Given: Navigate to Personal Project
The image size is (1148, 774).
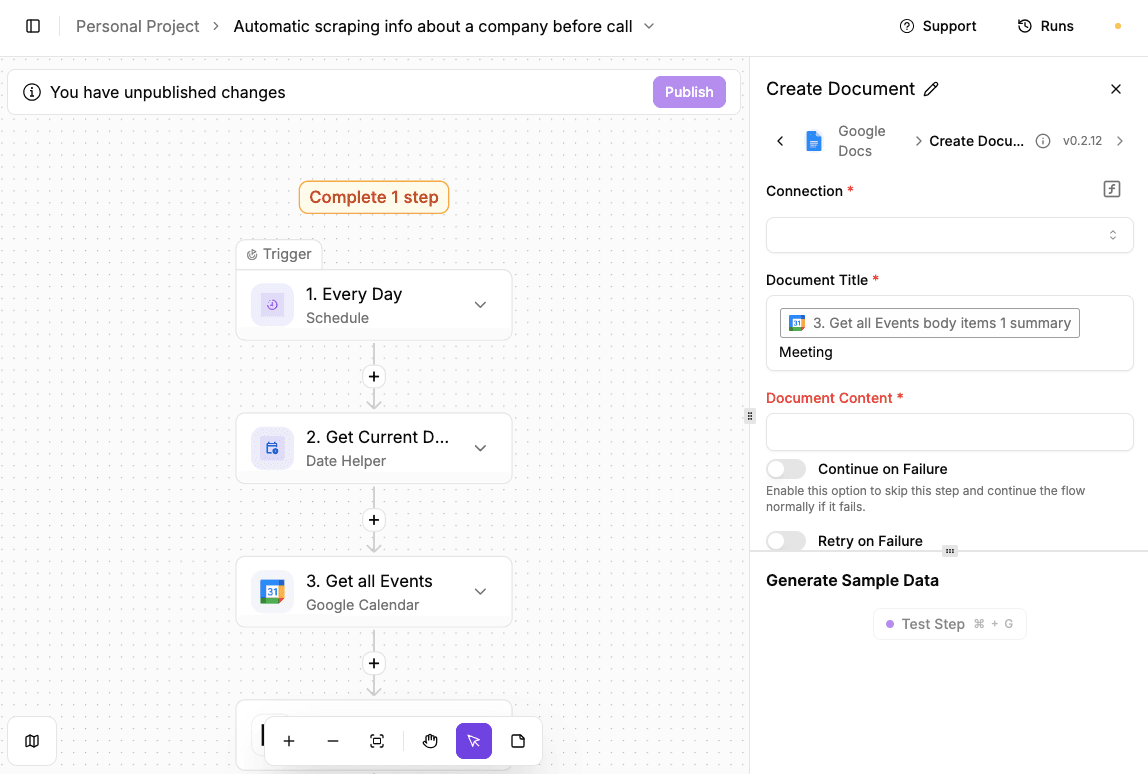Looking at the screenshot, I should [x=137, y=26].
